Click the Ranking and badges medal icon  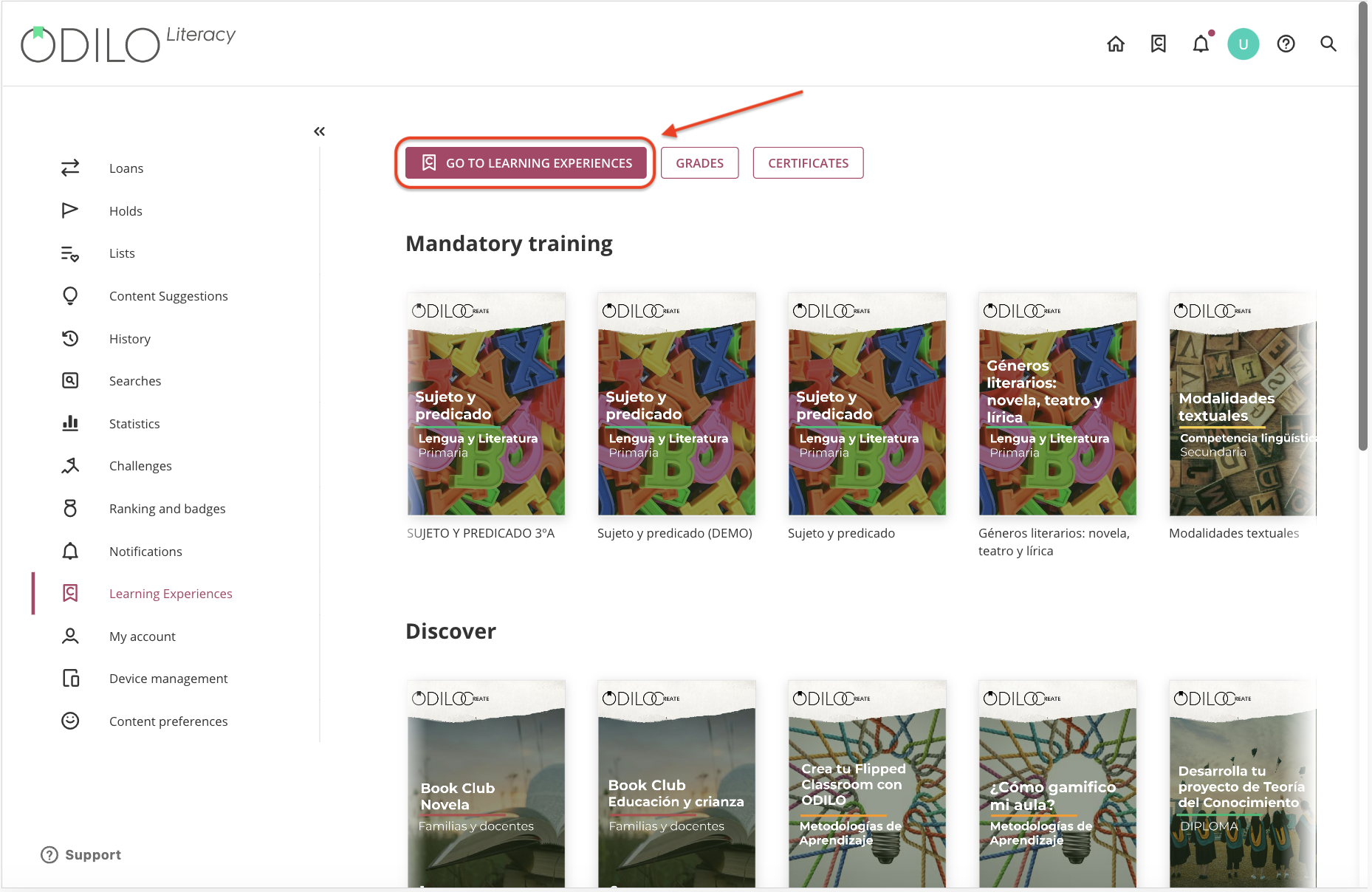point(70,509)
